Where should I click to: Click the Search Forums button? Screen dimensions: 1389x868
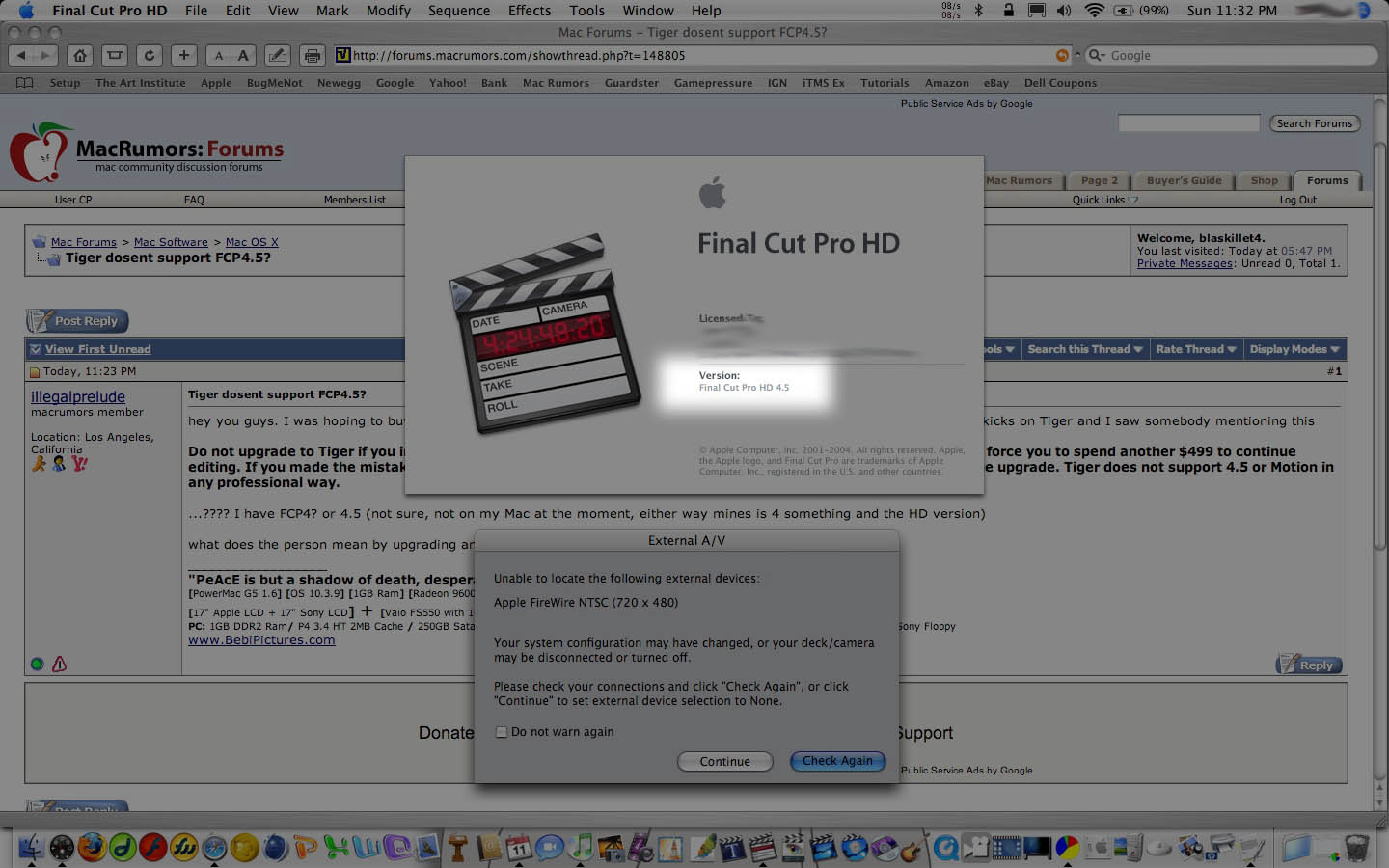click(x=1314, y=123)
